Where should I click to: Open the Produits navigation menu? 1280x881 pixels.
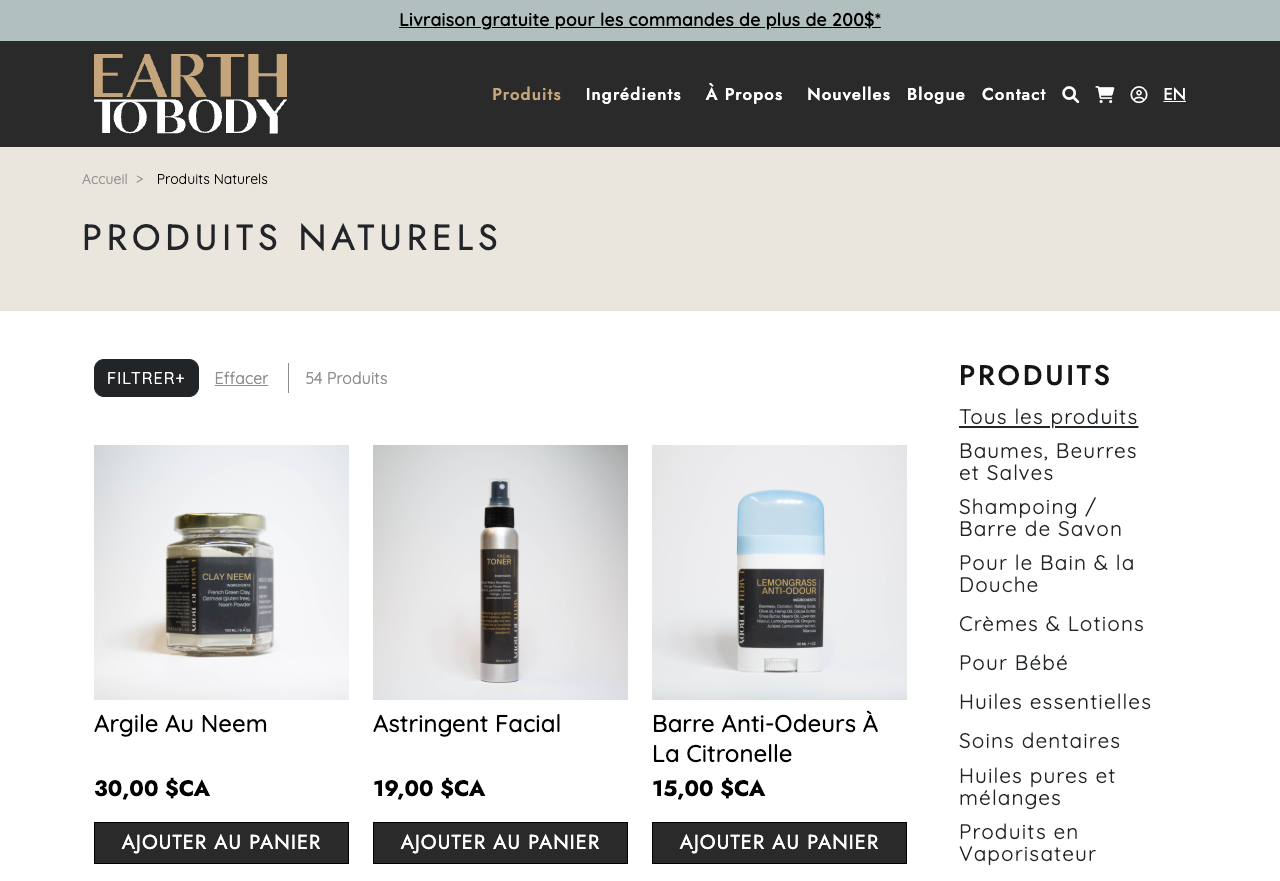526,94
